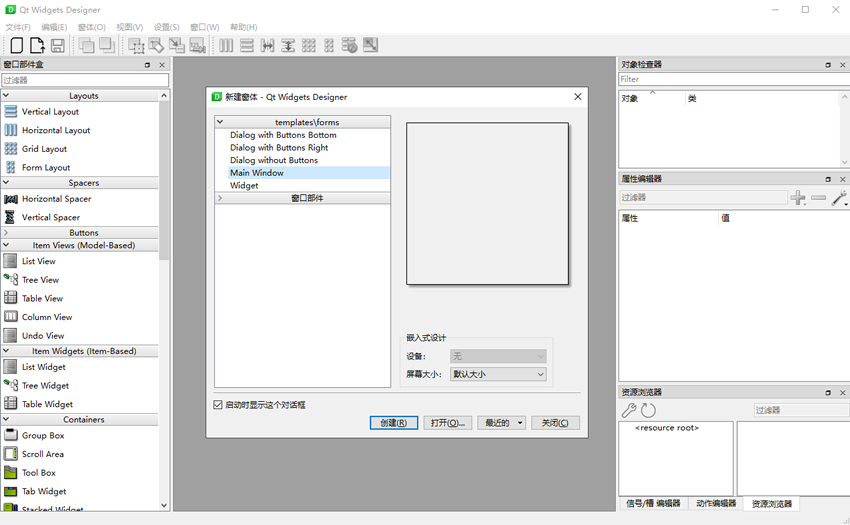Click the Save floppy-disk toolbar icon
Screen dimensions: 850x525
pos(58,46)
